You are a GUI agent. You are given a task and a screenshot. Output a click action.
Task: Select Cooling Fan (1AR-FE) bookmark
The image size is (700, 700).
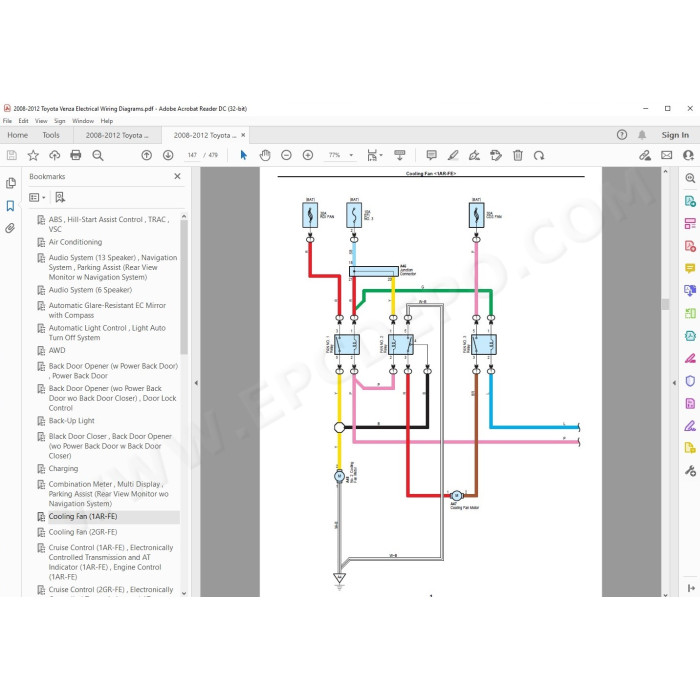[83, 517]
